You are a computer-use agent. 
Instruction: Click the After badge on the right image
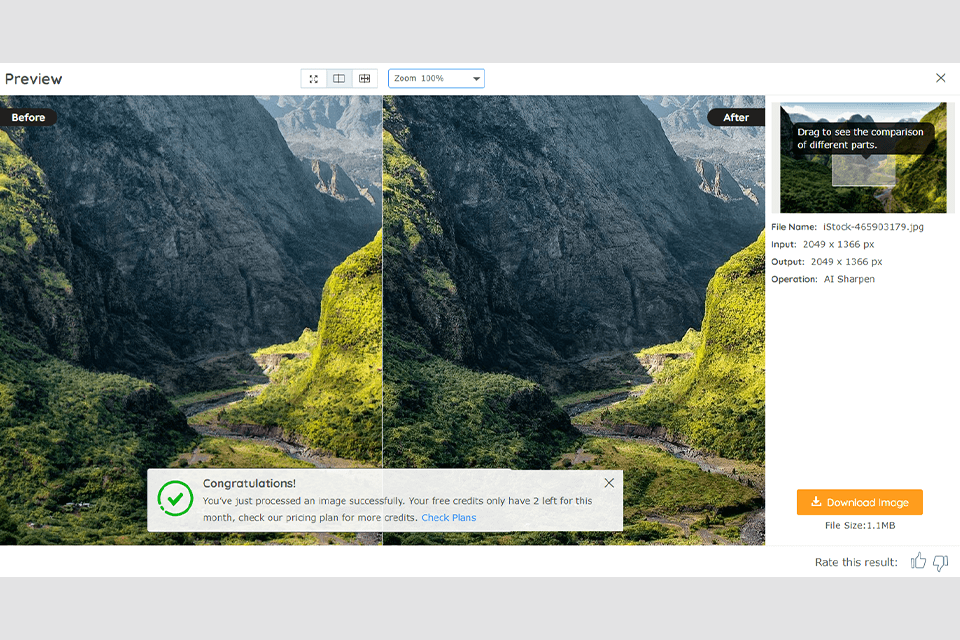tap(735, 117)
